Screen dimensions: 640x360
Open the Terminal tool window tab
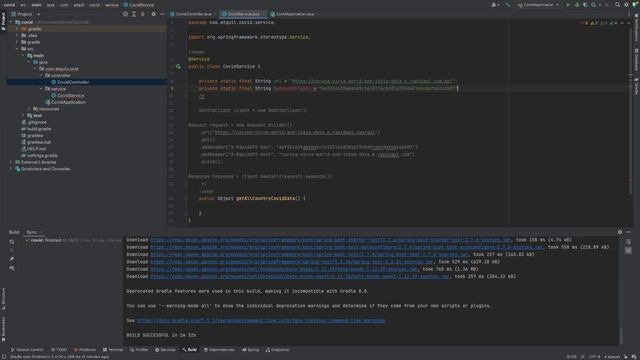coord(113,350)
